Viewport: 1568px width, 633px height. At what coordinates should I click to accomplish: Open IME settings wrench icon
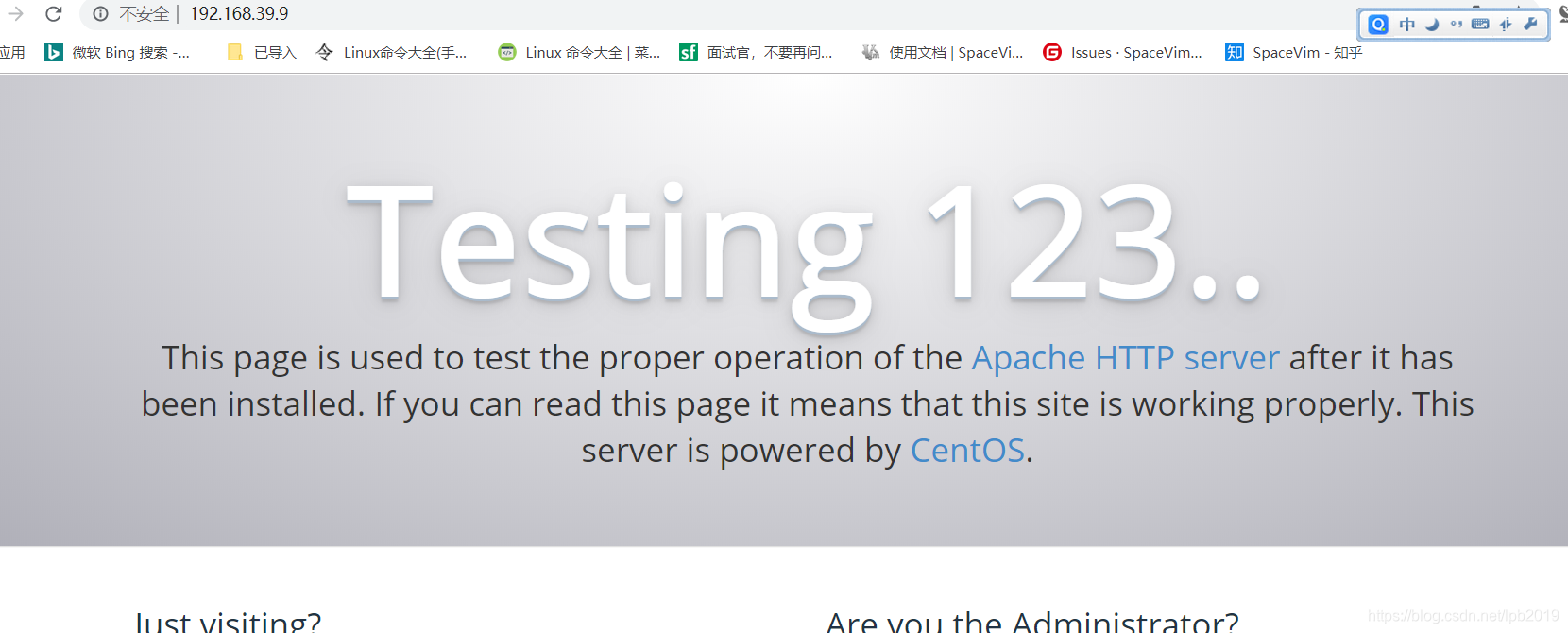pyautogui.click(x=1531, y=25)
